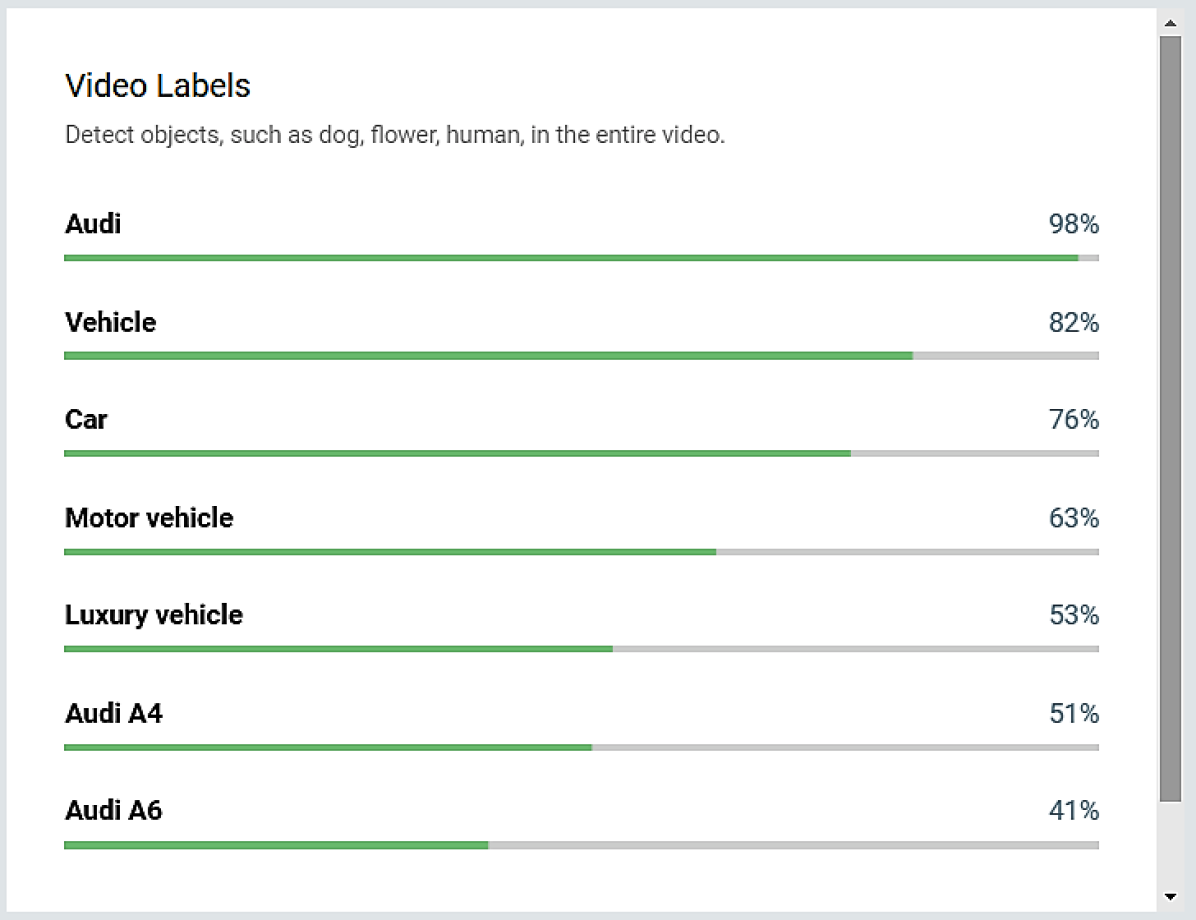Click the scrollbar down arrow

click(x=1170, y=896)
